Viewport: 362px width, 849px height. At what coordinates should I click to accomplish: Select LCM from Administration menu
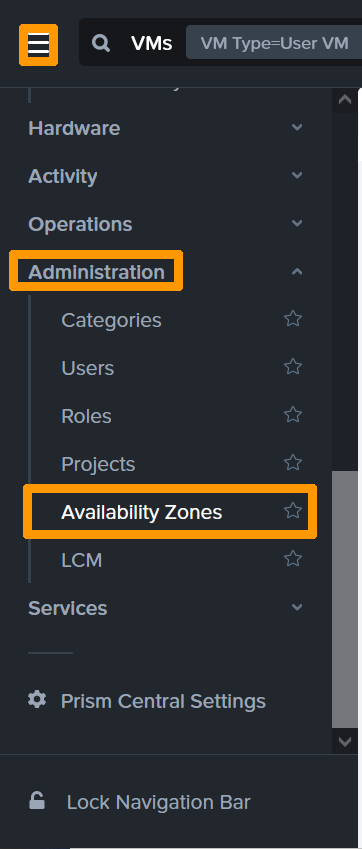[82, 560]
